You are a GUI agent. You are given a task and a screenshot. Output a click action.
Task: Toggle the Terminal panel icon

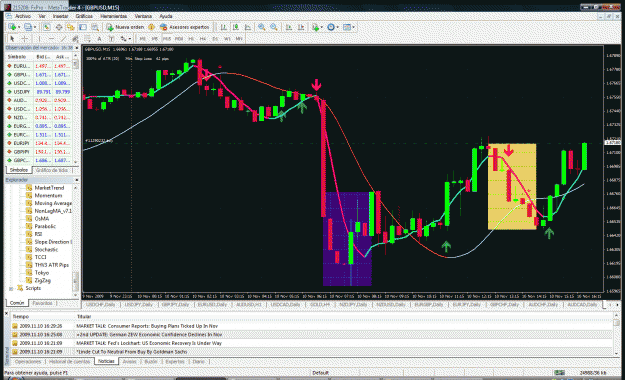click(x=83, y=27)
